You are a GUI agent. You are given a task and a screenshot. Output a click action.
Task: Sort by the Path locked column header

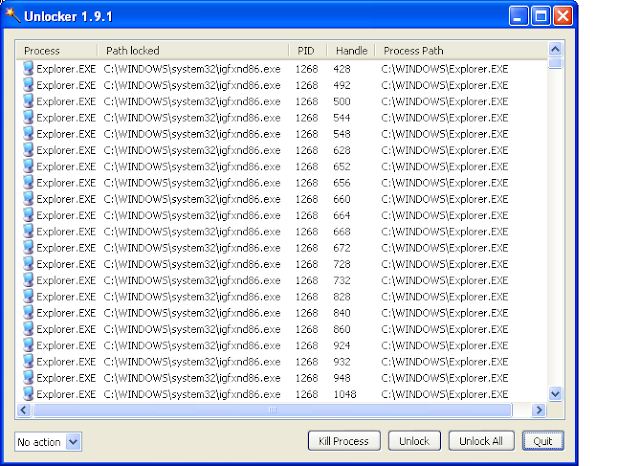tap(193, 51)
